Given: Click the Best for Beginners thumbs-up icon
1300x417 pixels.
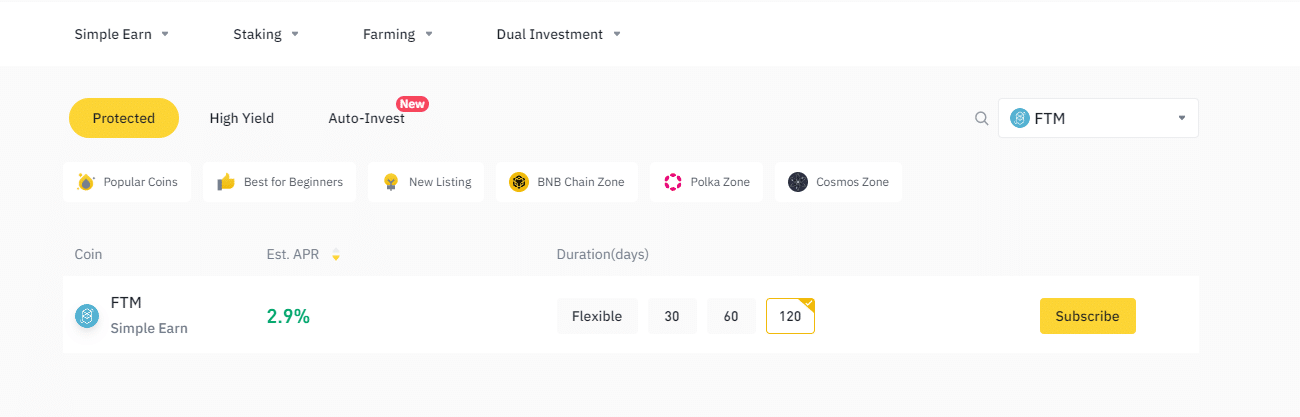Looking at the screenshot, I should [x=226, y=182].
